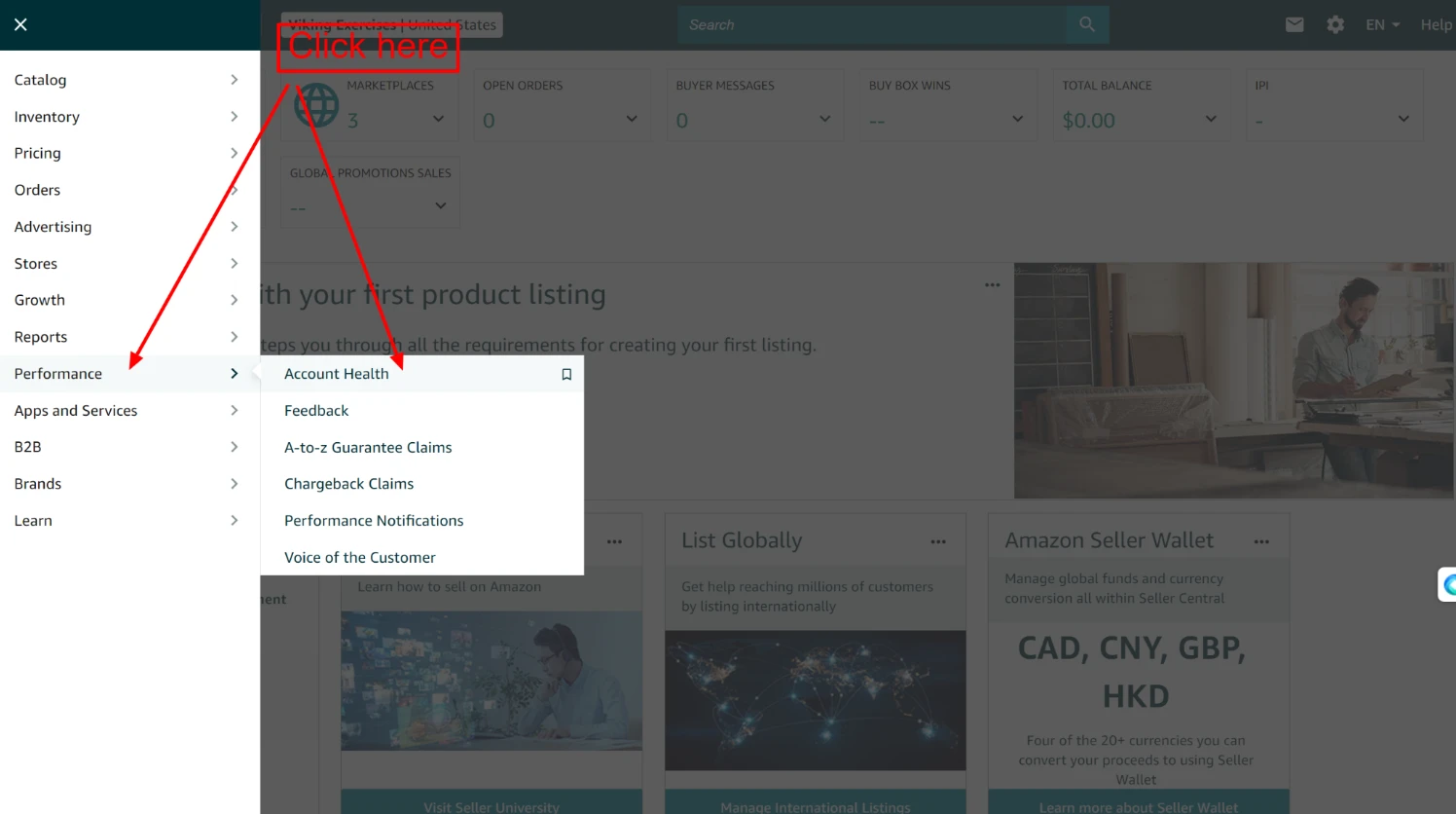Click the search magnifier icon
This screenshot has height=814, width=1456.
1087,24
